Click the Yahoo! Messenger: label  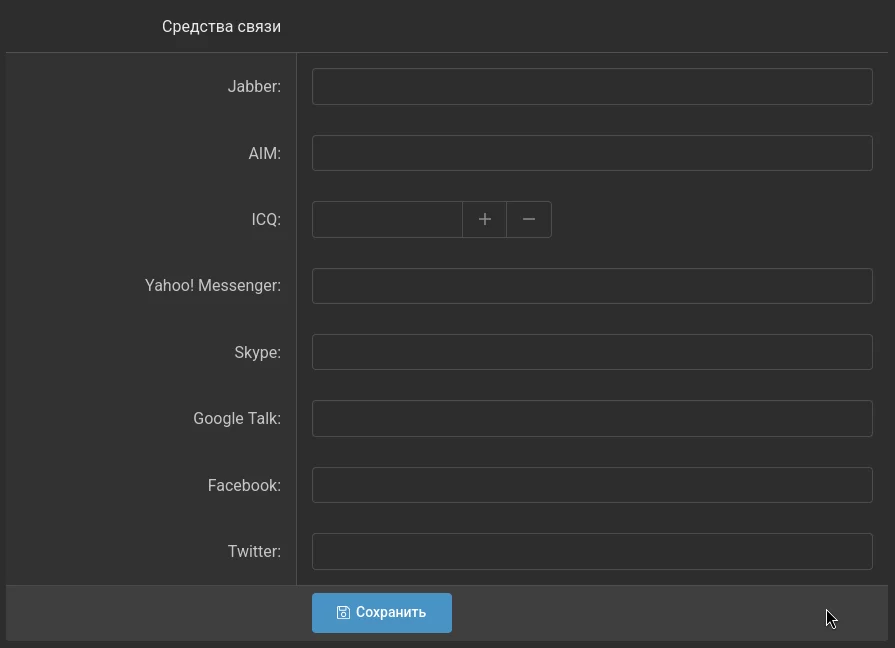pyautogui.click(x=212, y=286)
